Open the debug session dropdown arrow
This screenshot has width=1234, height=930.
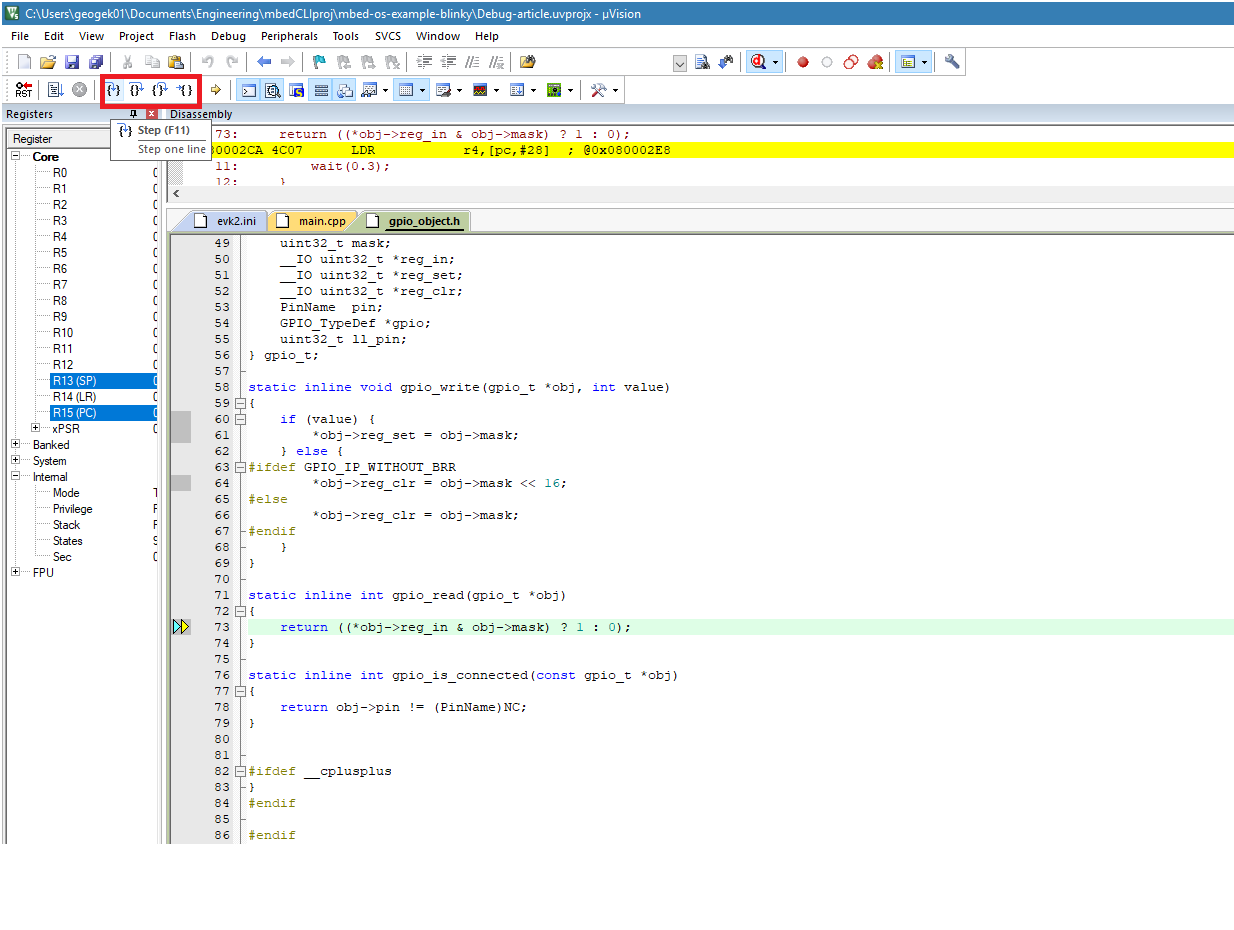click(x=775, y=62)
